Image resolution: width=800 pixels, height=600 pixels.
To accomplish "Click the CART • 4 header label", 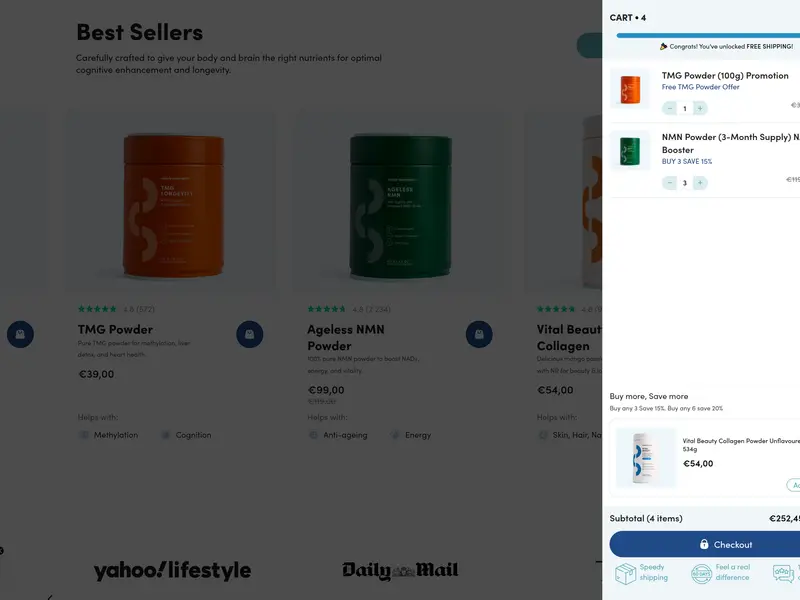I will [x=629, y=16].
